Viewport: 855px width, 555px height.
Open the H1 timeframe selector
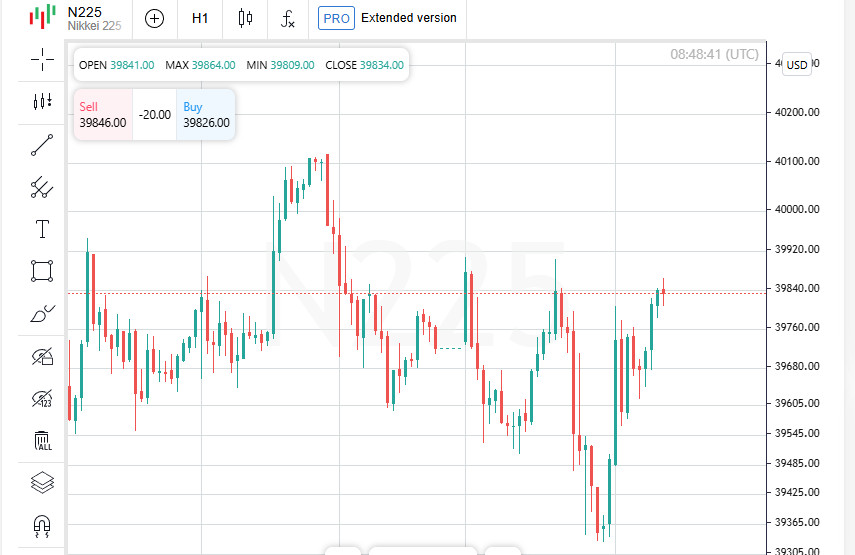coord(200,18)
